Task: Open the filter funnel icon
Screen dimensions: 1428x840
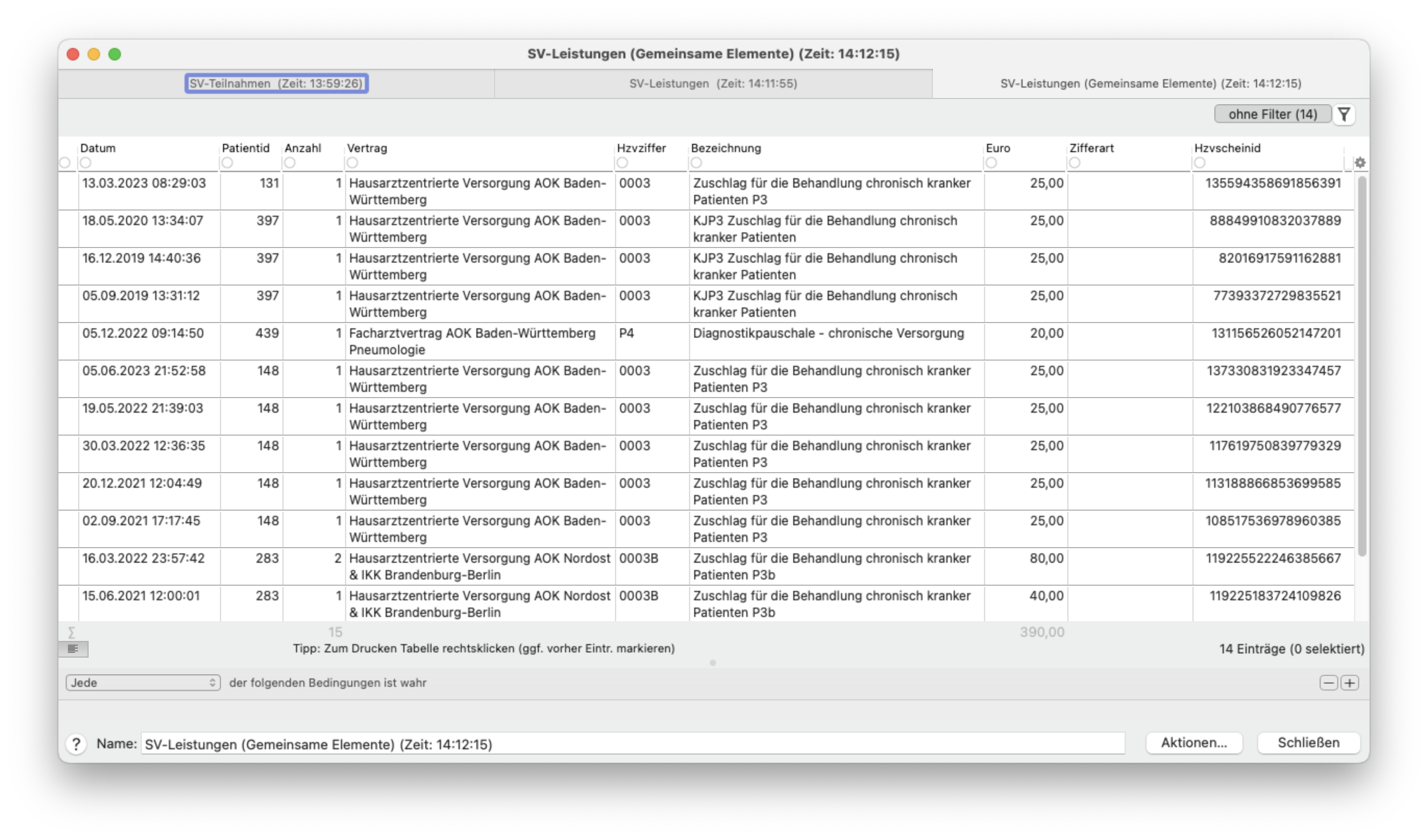Action: pos(1344,115)
